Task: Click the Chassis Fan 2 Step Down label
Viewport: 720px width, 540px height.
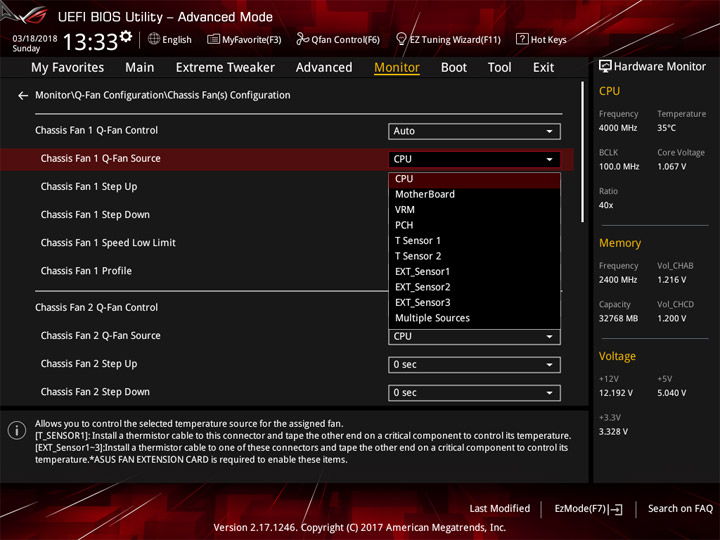Action: (95, 392)
